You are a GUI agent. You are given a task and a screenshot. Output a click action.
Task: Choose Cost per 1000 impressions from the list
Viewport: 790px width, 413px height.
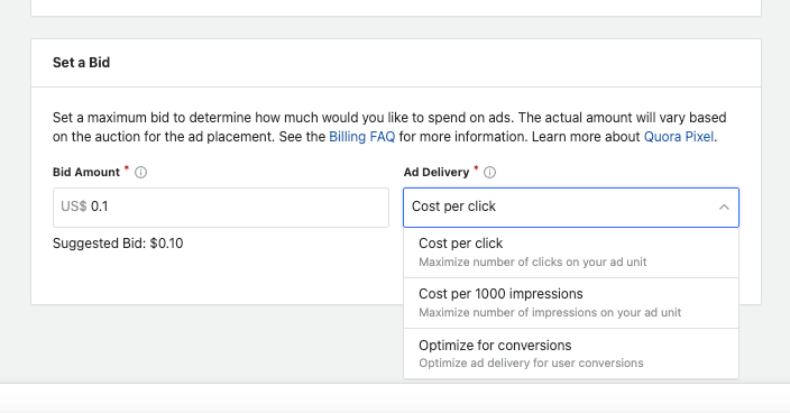pyautogui.click(x=500, y=294)
